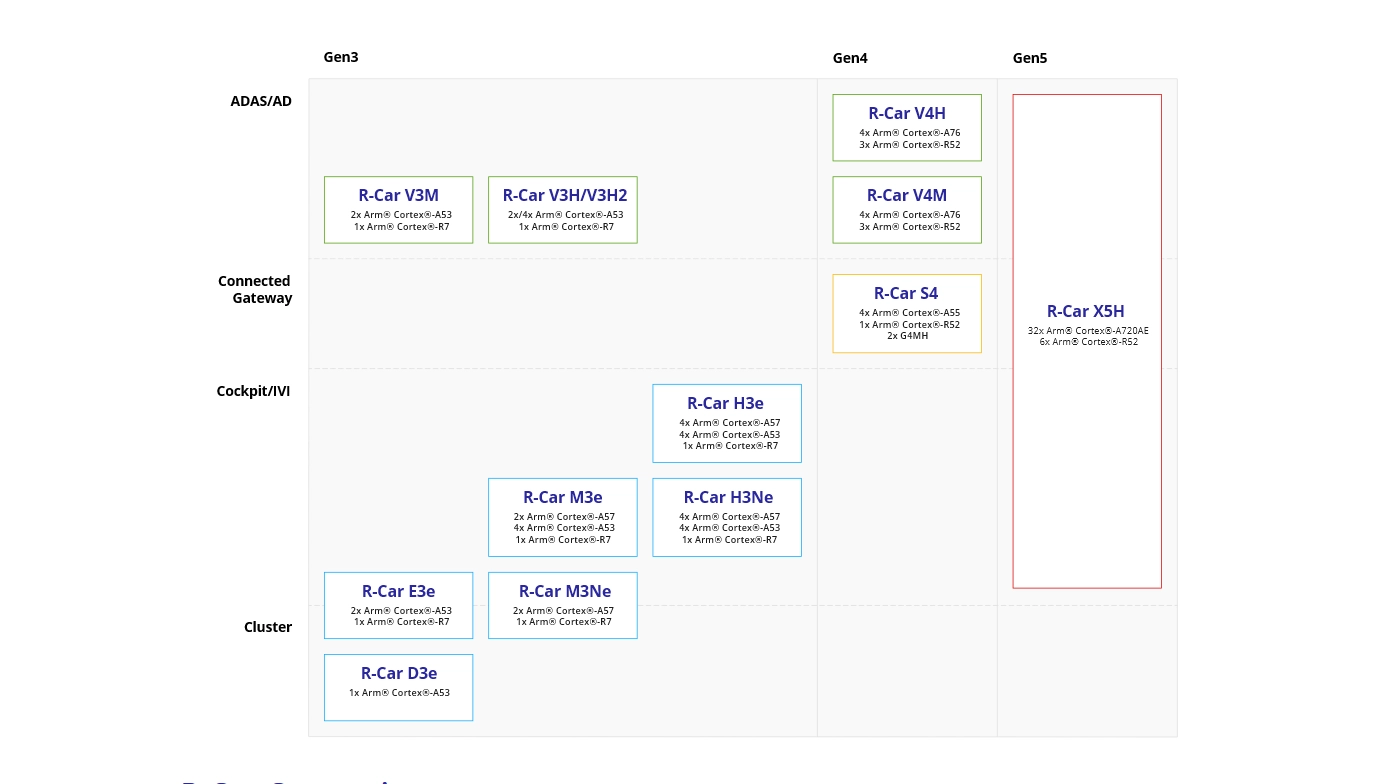Open the R-Car V3M product card
1394x784 pixels.
click(x=398, y=209)
